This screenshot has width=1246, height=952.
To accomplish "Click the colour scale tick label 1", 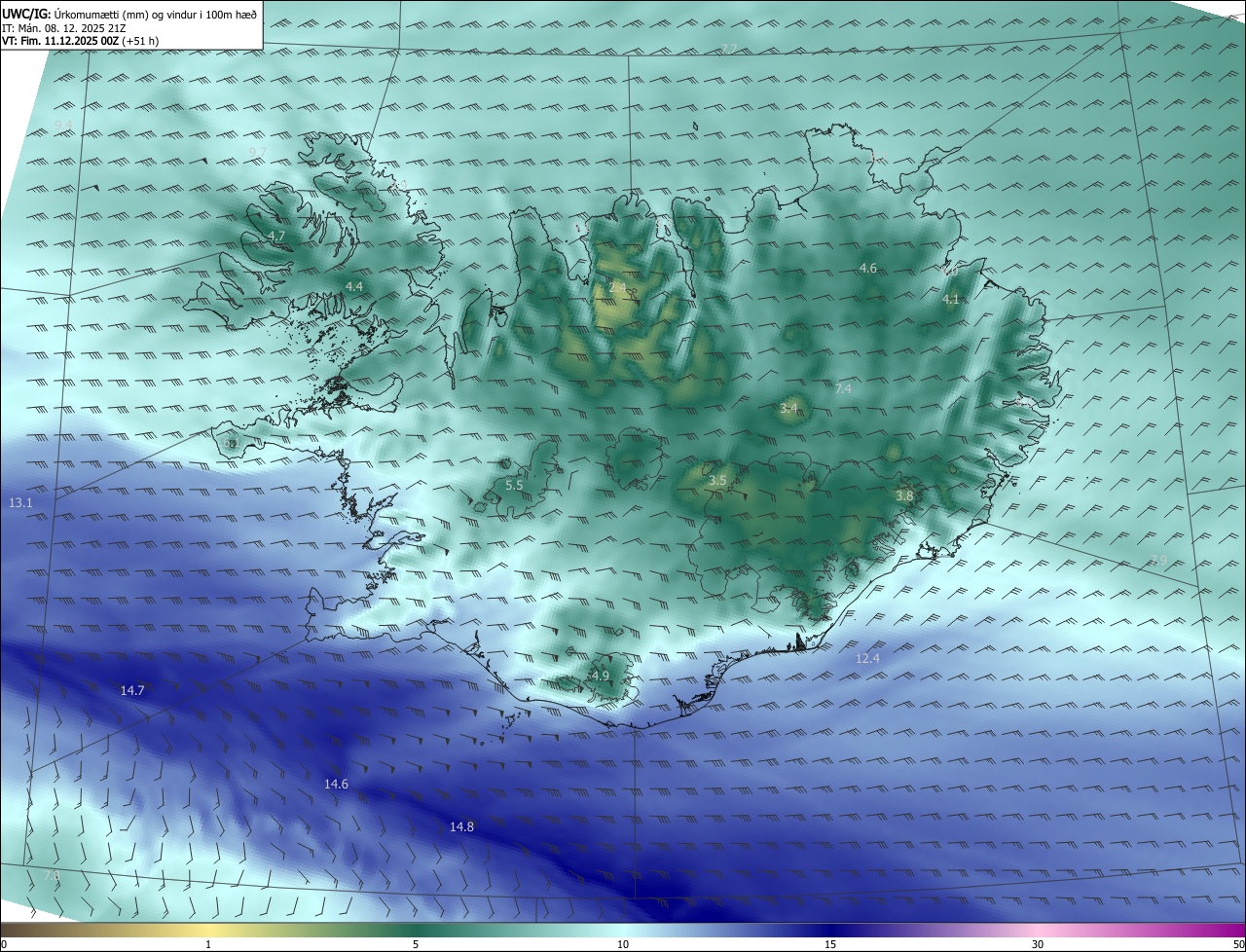I will coord(208,944).
